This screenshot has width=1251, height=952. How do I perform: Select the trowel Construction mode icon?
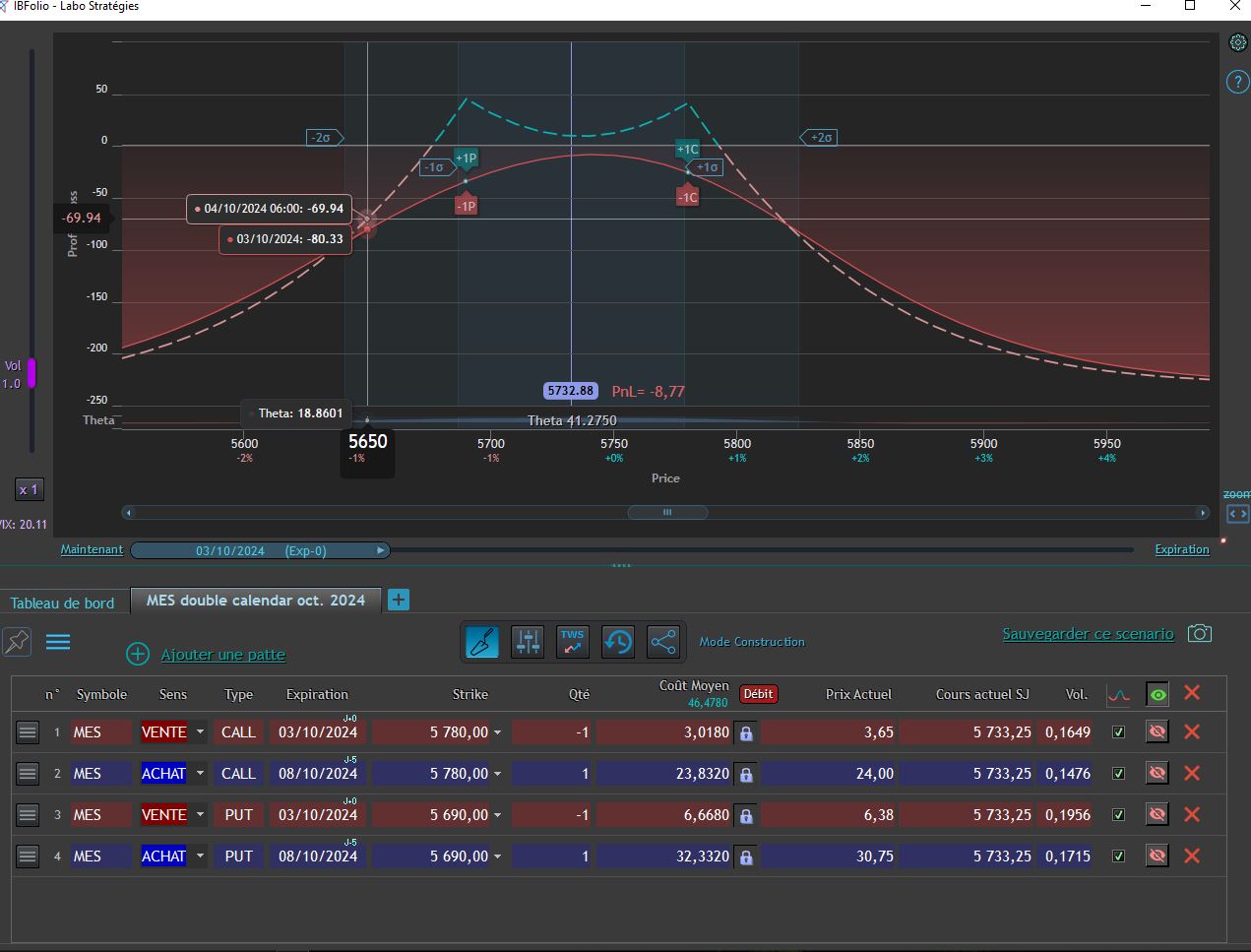(x=482, y=643)
